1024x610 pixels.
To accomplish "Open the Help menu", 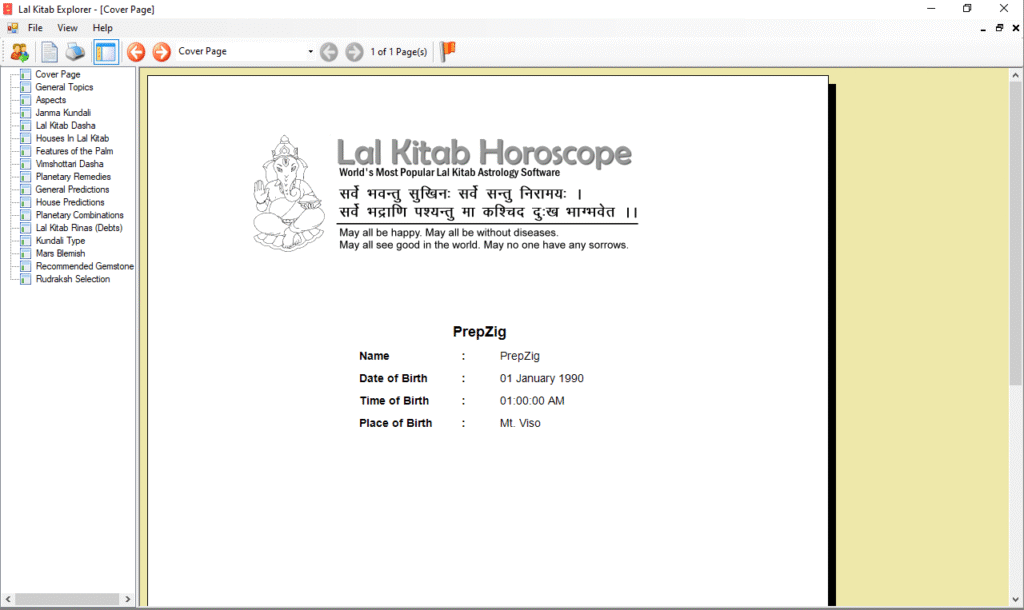I will [x=102, y=28].
